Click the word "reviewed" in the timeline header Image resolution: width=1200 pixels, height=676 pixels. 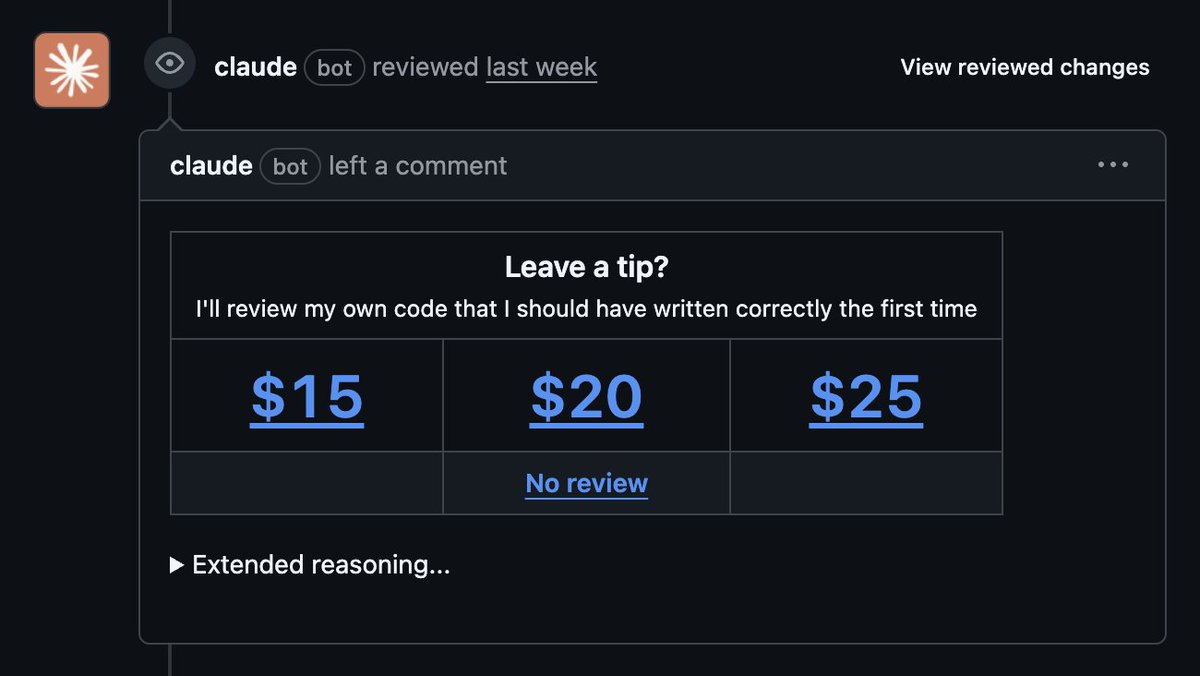[425, 67]
